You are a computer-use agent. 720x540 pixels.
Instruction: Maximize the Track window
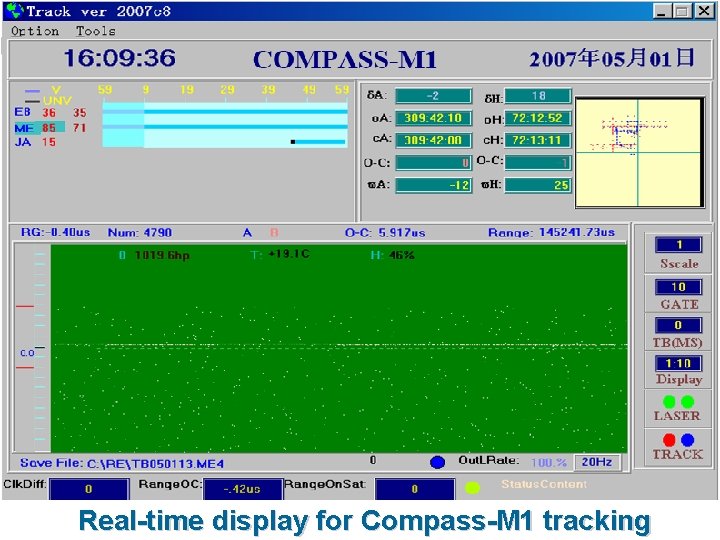tap(682, 11)
